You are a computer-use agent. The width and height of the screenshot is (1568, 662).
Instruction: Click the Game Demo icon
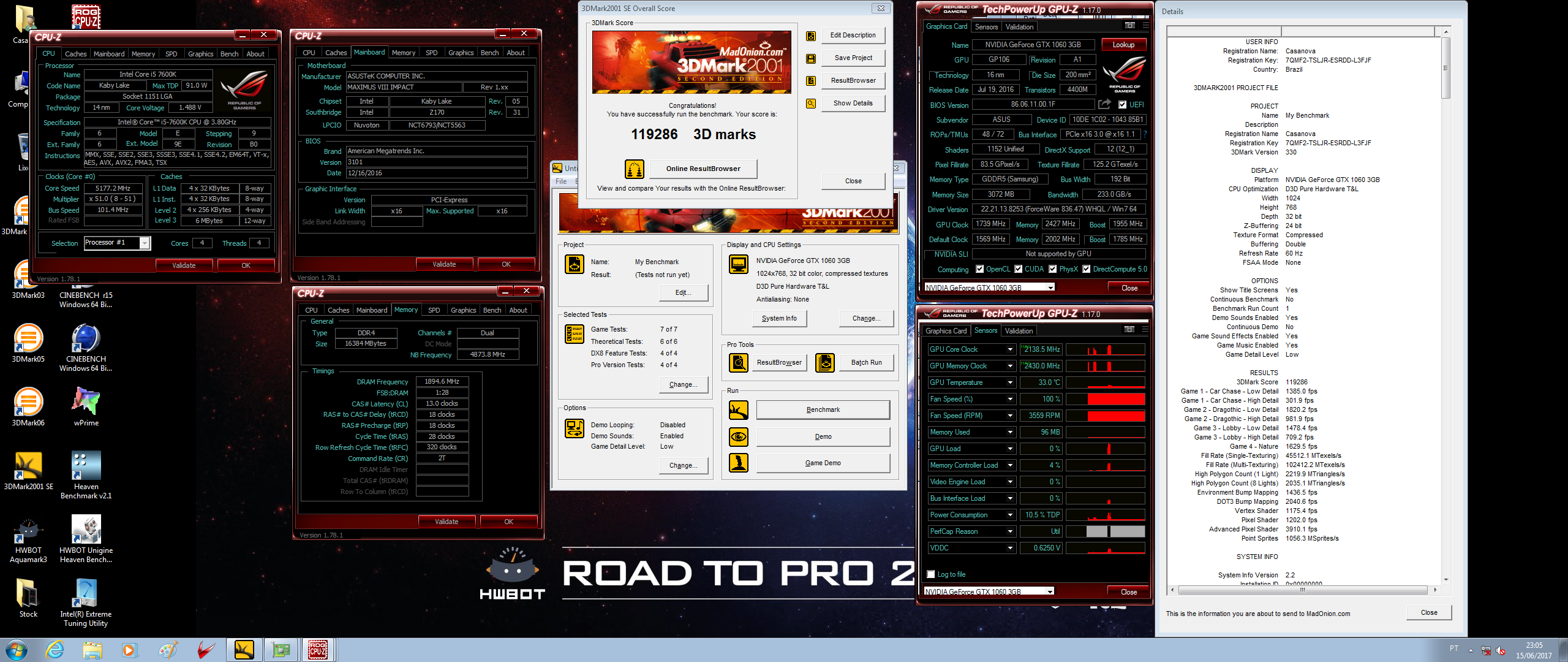coord(738,463)
